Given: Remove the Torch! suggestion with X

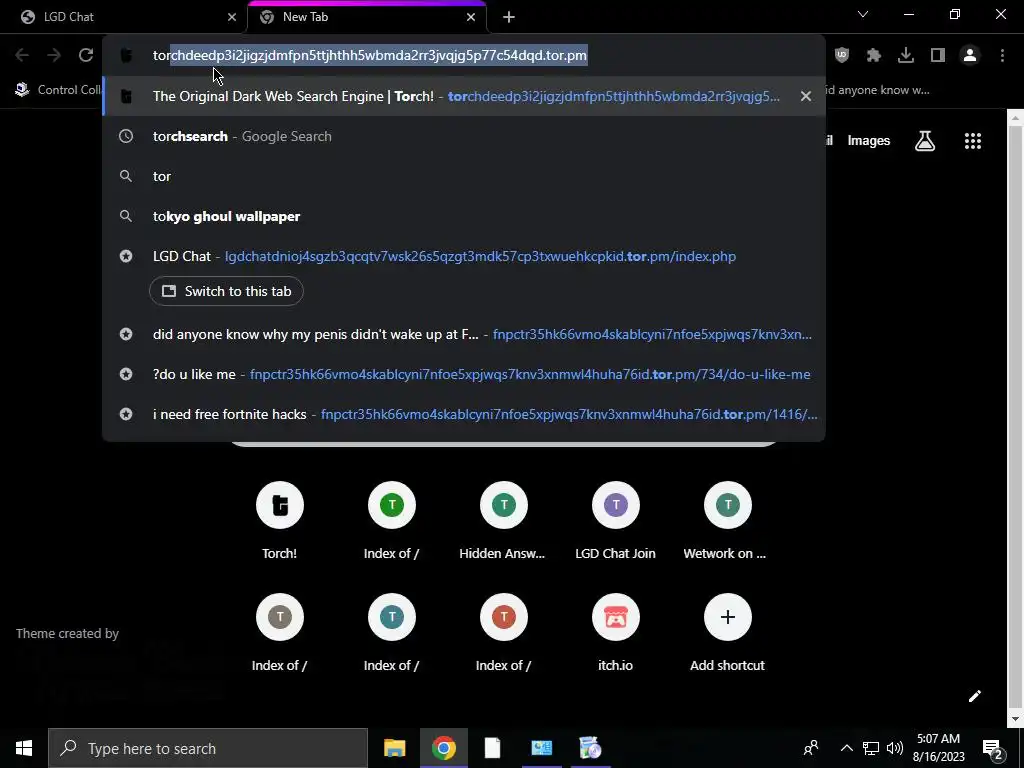Looking at the screenshot, I should pyautogui.click(x=806, y=96).
